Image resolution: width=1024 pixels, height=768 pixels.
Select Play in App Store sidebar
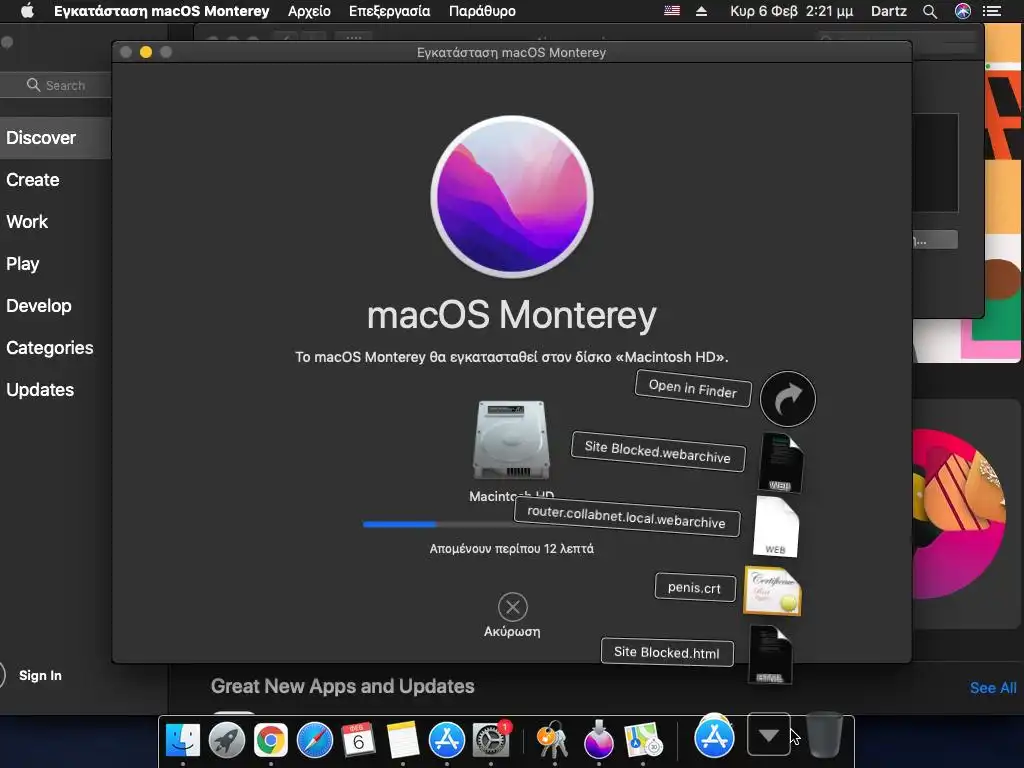(x=23, y=264)
